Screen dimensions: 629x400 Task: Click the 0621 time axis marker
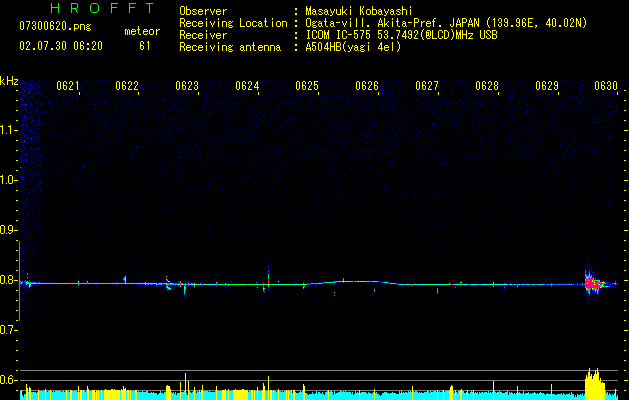point(67,86)
